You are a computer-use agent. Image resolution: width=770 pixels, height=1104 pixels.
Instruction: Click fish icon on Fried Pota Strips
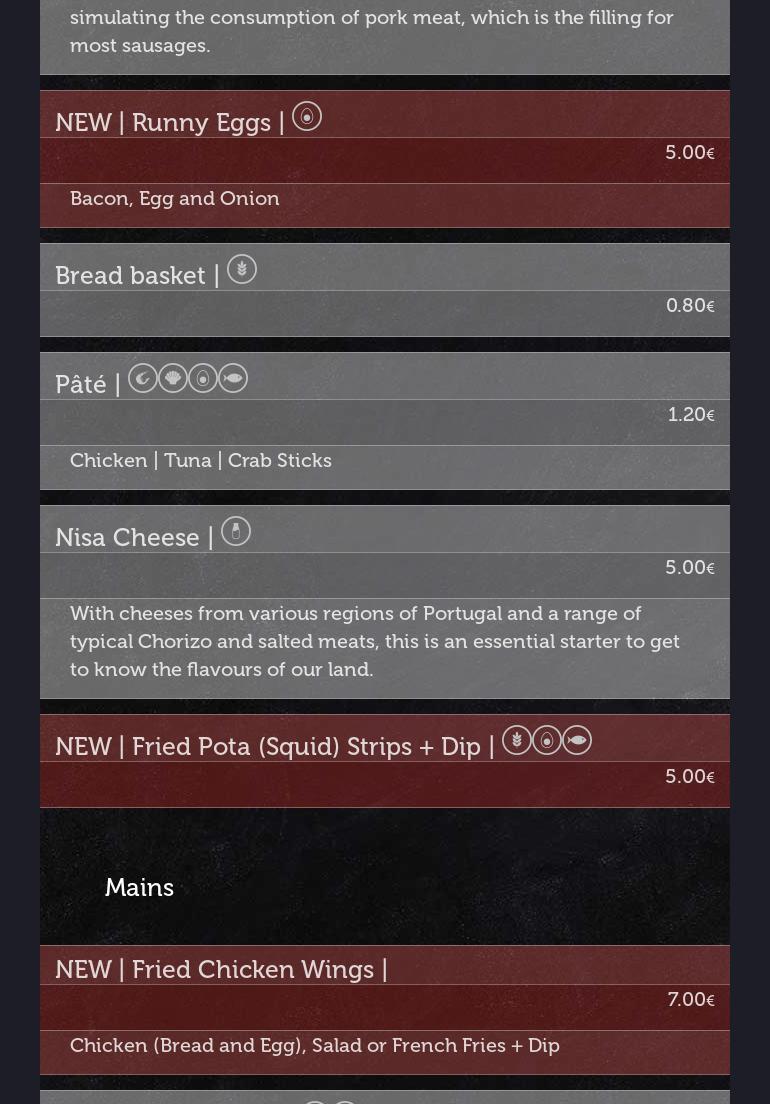577,740
